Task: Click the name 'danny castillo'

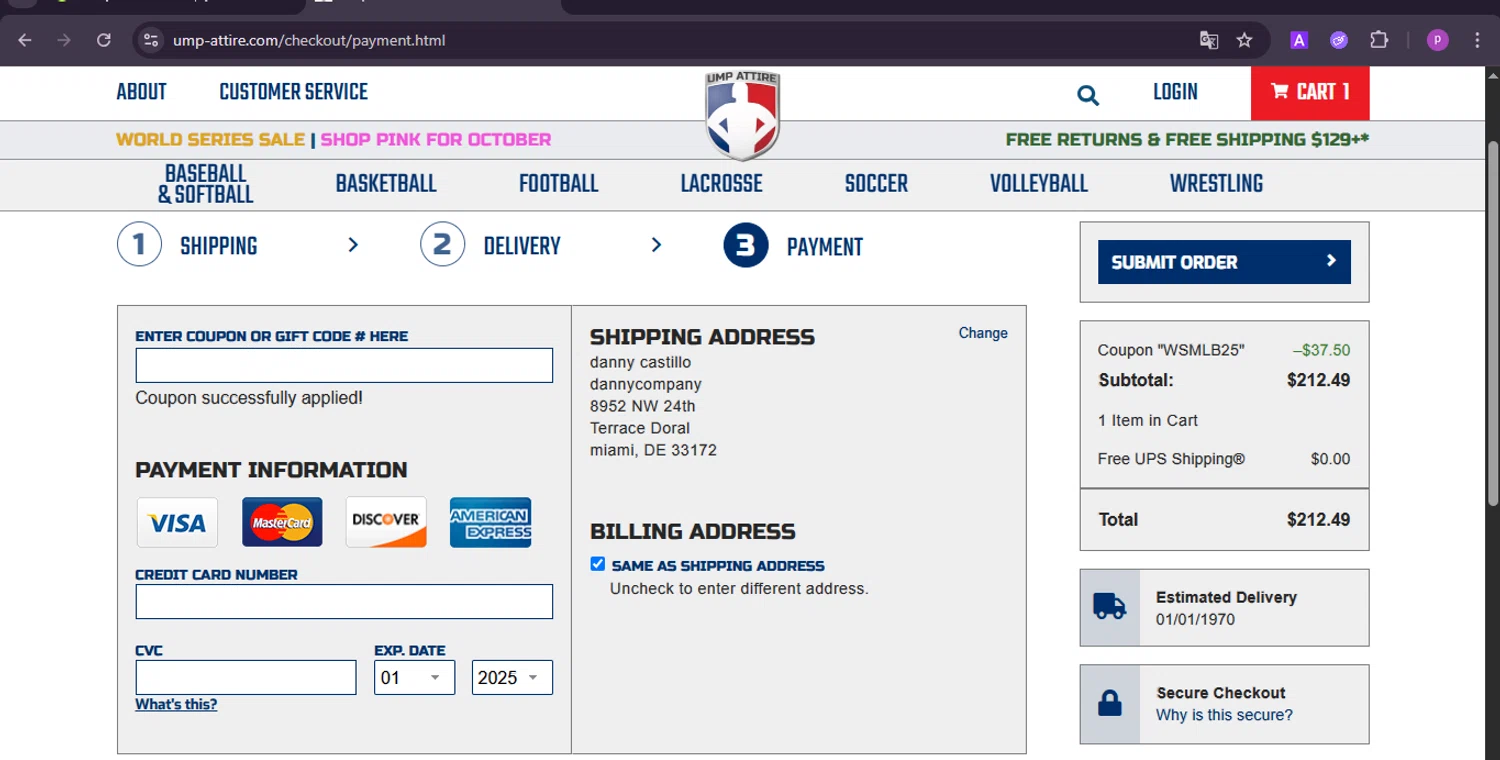Action: 640,362
